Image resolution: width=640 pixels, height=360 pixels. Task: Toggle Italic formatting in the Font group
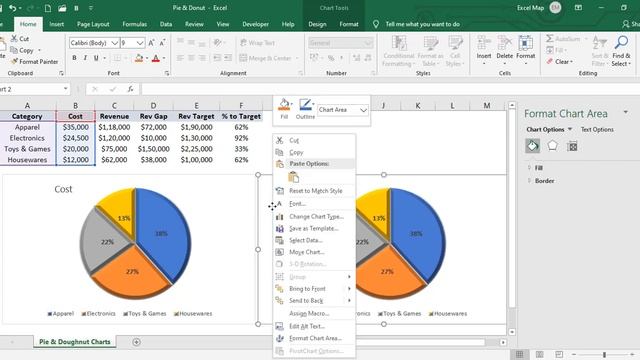(85, 58)
